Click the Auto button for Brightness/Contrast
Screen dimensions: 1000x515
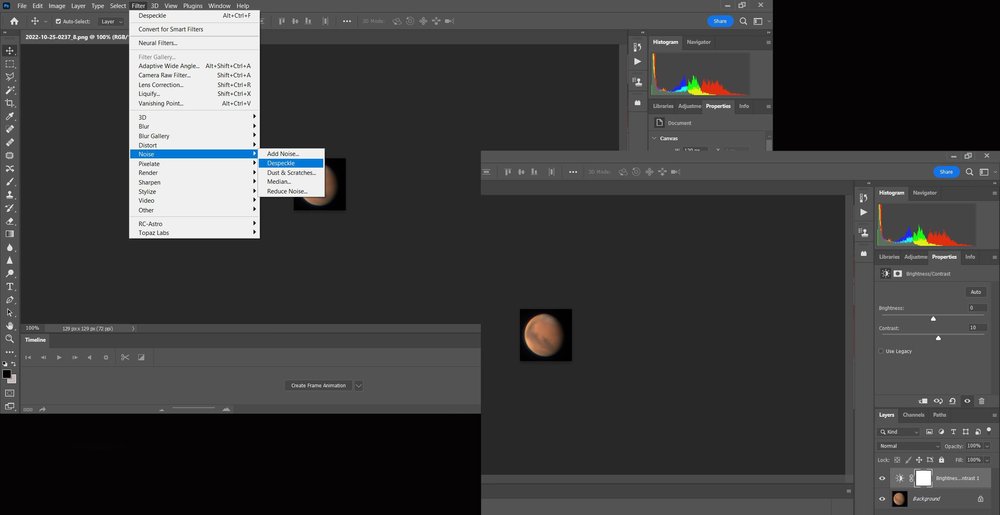click(976, 292)
